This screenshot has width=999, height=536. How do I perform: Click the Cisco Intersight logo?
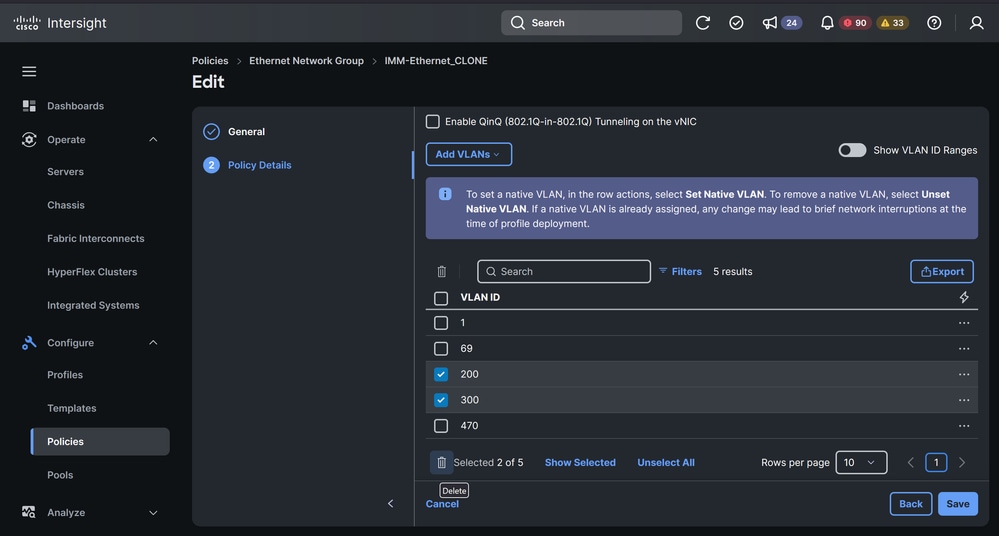pyautogui.click(x=60, y=23)
